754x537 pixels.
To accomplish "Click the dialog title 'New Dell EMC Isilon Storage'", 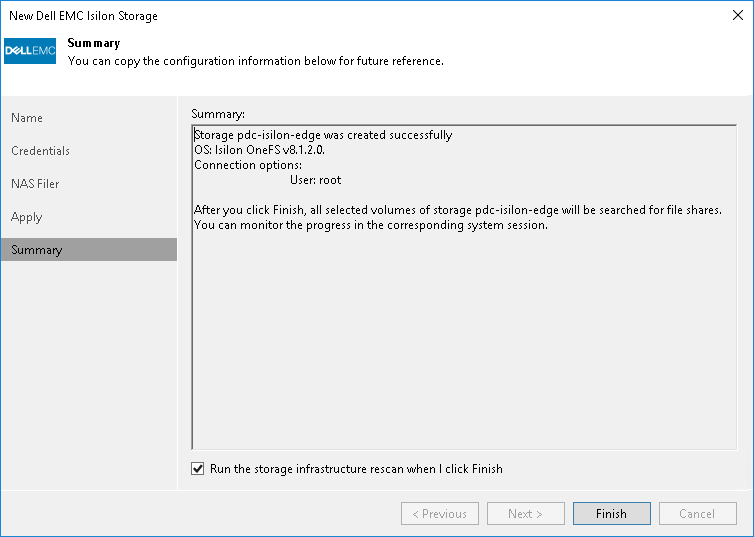I will [83, 16].
